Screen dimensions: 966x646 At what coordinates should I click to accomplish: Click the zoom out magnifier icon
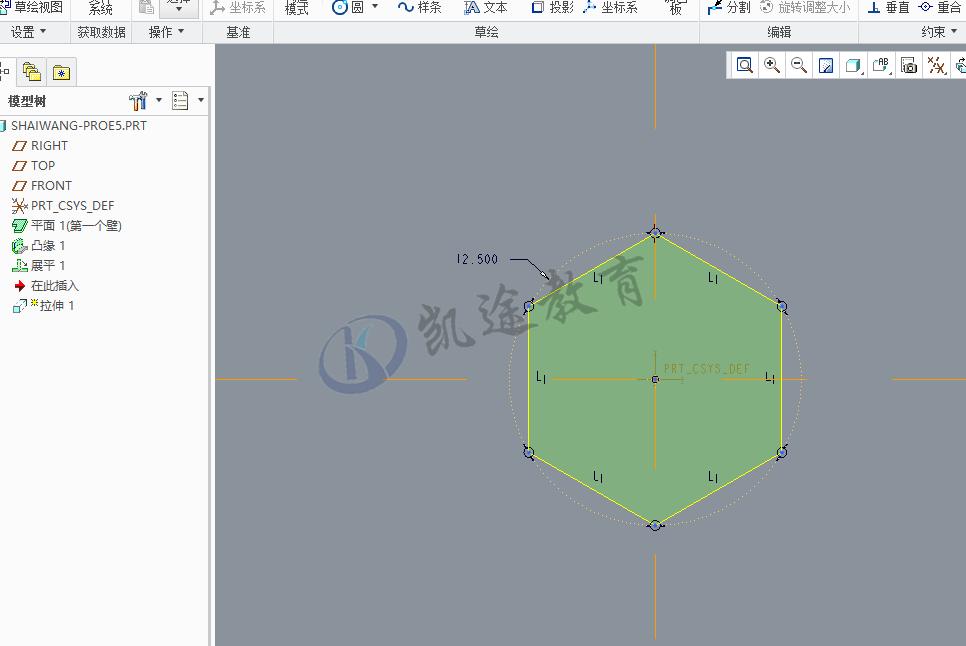798,65
